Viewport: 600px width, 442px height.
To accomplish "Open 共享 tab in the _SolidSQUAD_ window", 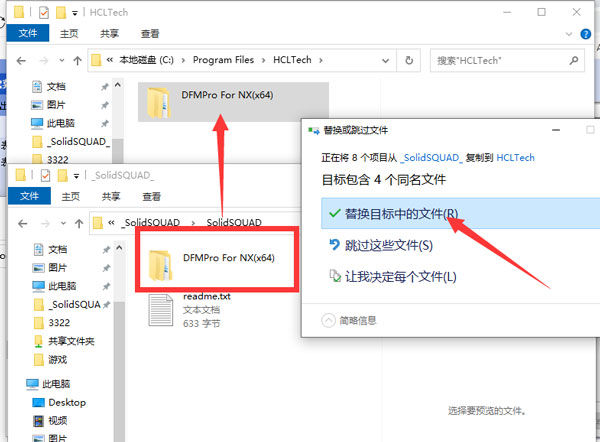I will click(x=108, y=196).
